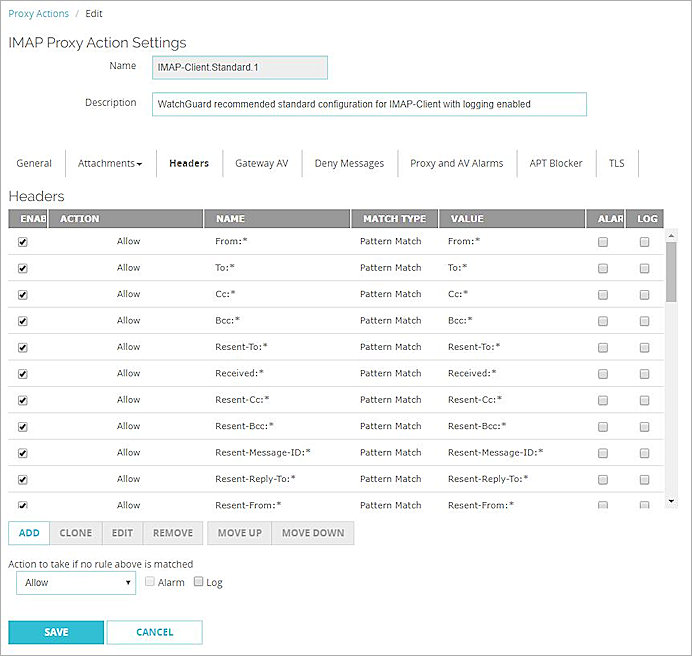Sort by the Match Type column header

[393, 219]
